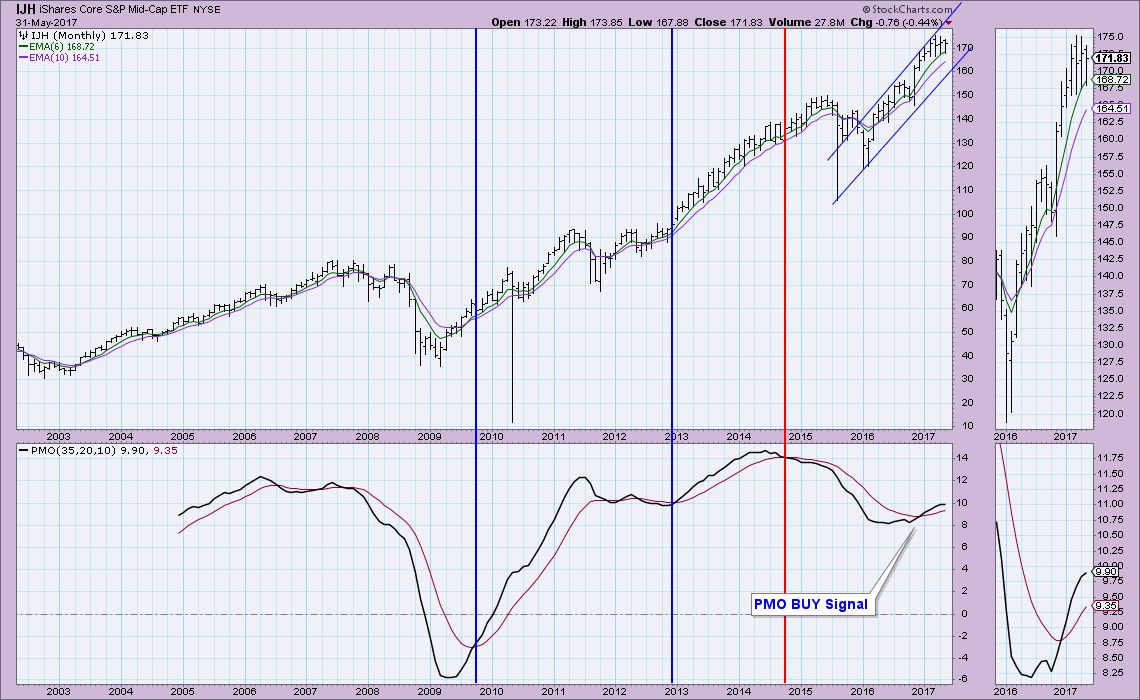Click the Volume 27.8M value in the header
The image size is (1140, 700).
[806, 23]
